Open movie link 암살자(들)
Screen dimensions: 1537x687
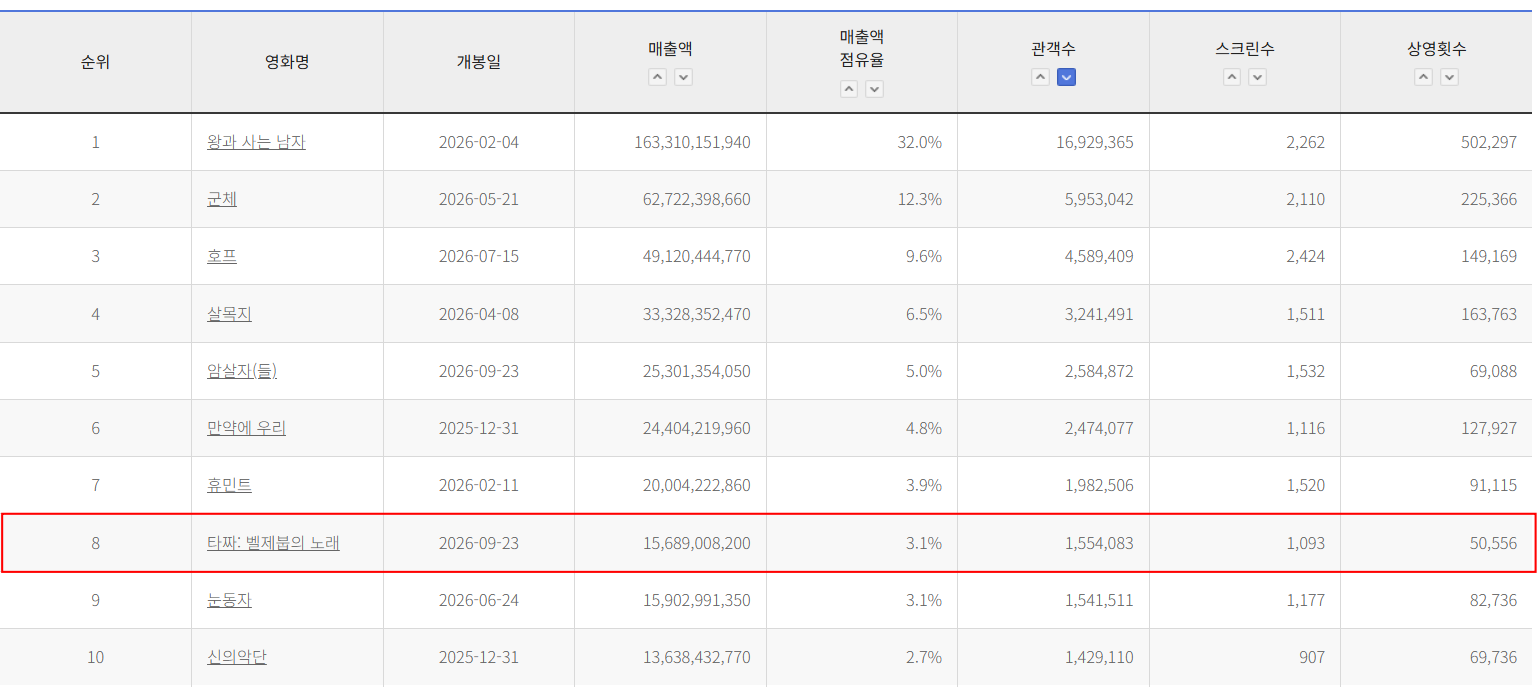click(242, 371)
